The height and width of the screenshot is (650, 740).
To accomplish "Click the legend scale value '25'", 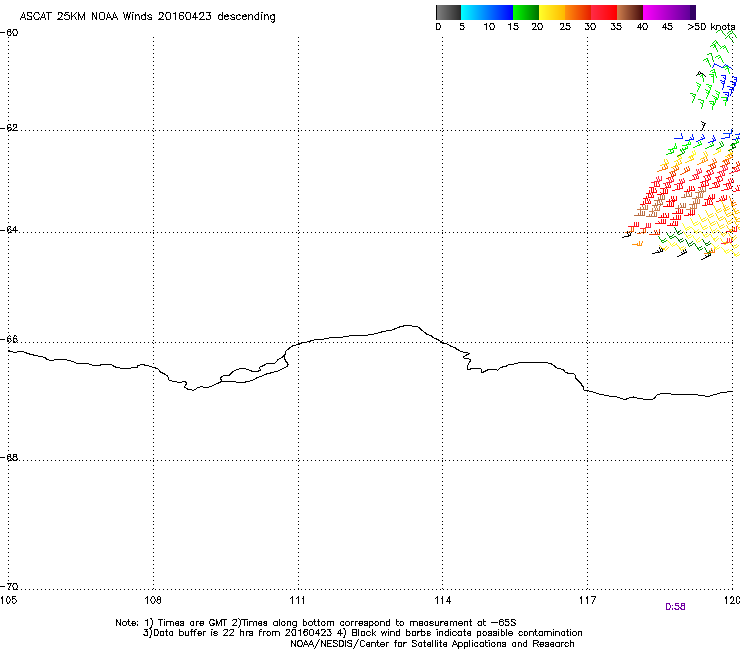I will point(565,27).
